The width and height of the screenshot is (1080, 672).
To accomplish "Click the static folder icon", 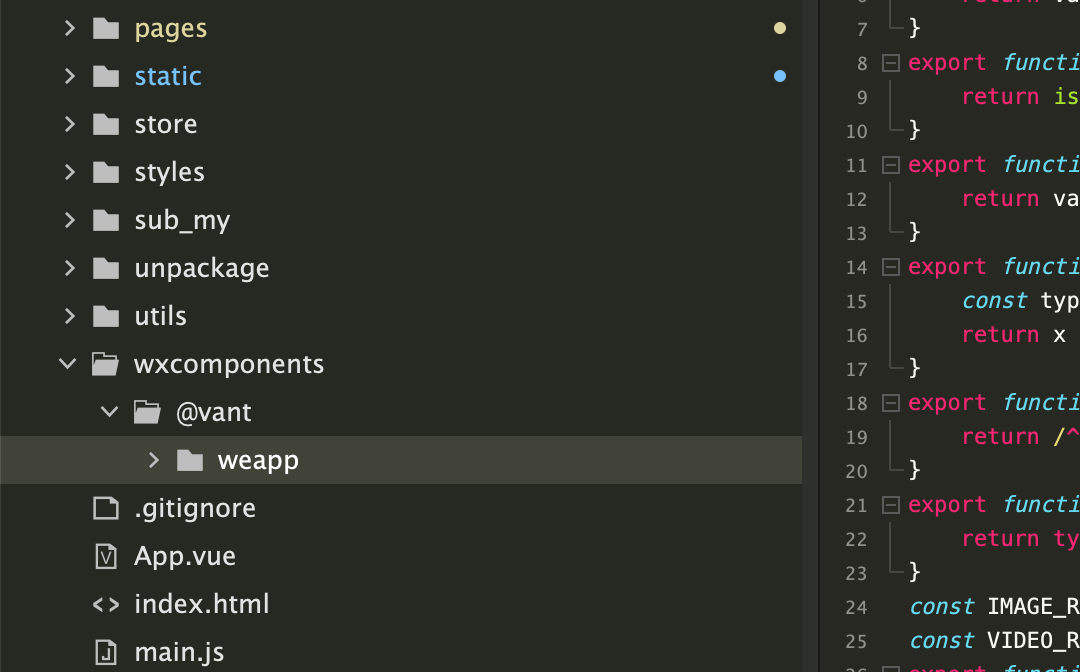I will (x=105, y=76).
